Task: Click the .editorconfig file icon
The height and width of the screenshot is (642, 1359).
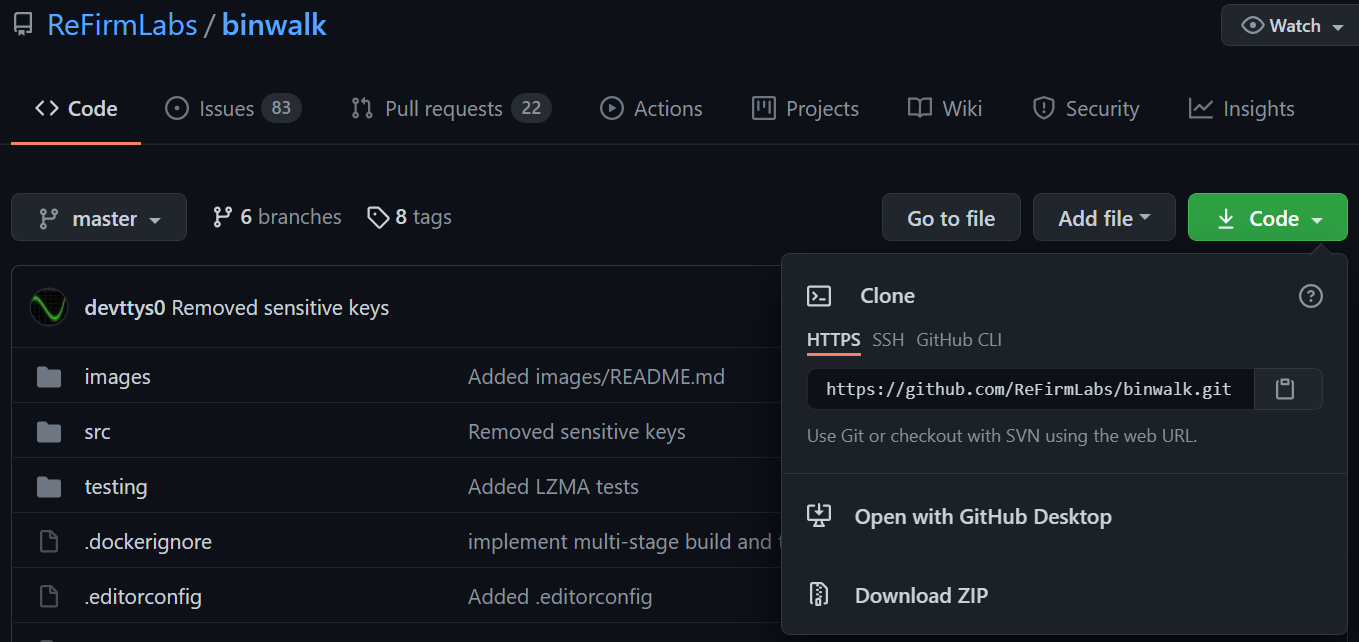Action: (48, 597)
